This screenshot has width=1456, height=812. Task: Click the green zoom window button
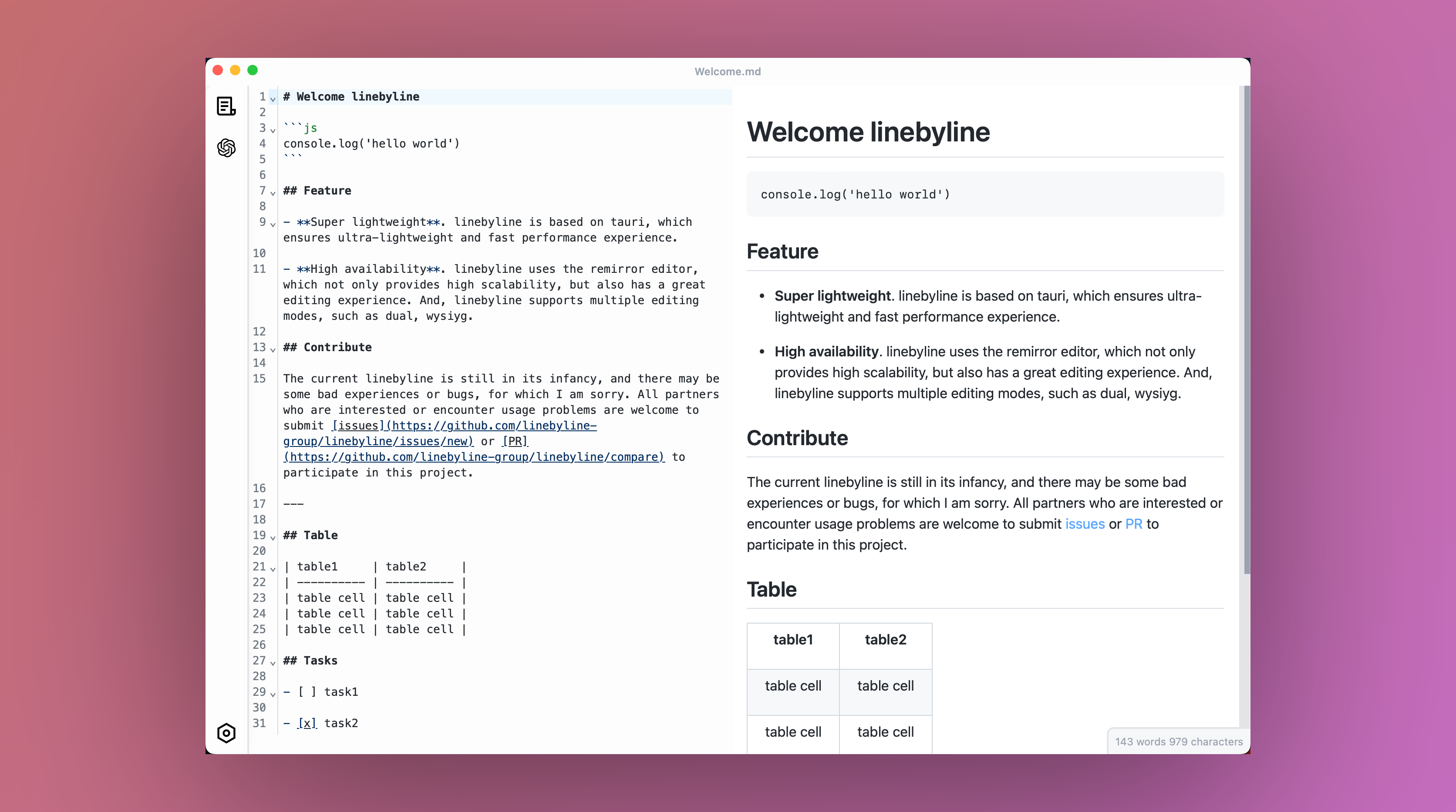[x=253, y=70]
